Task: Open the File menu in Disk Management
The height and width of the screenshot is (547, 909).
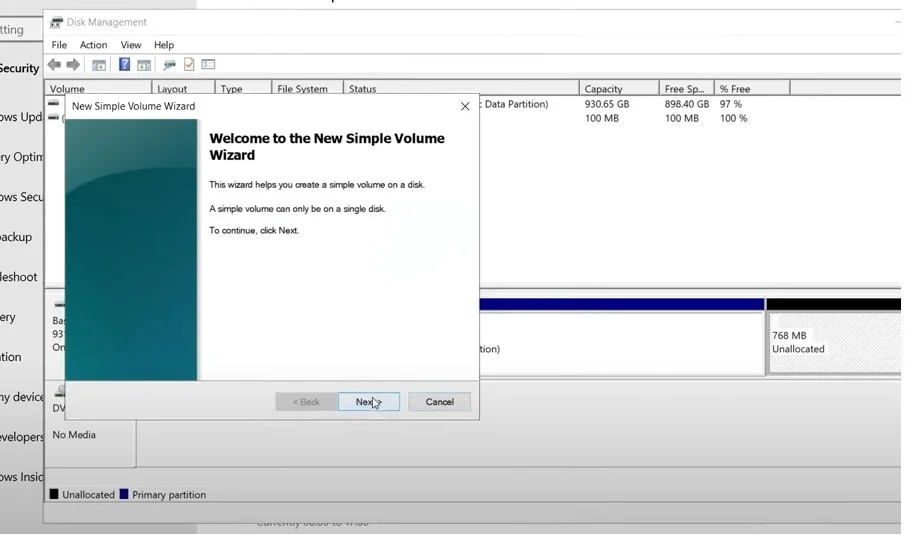Action: point(59,45)
